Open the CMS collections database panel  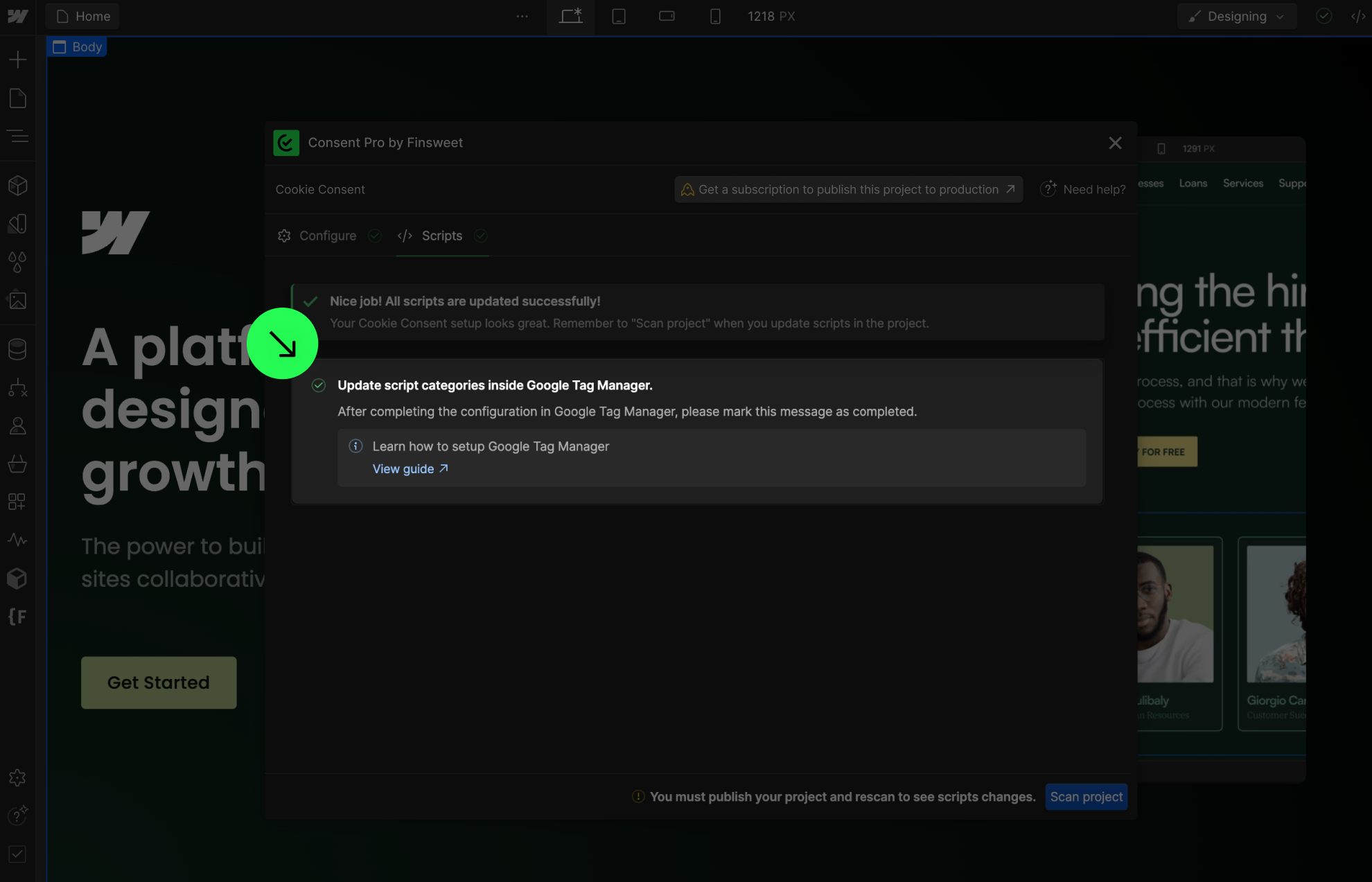coord(18,349)
